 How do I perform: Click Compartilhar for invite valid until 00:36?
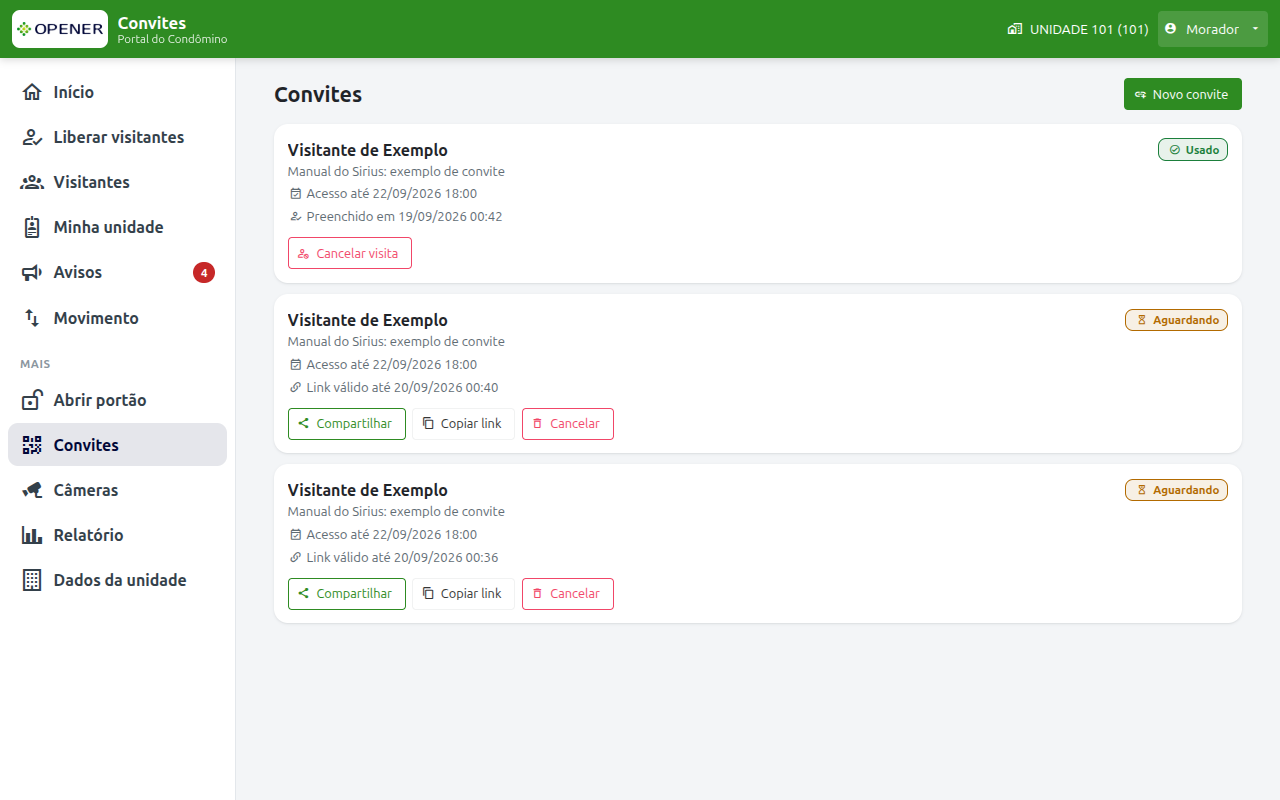pos(347,593)
